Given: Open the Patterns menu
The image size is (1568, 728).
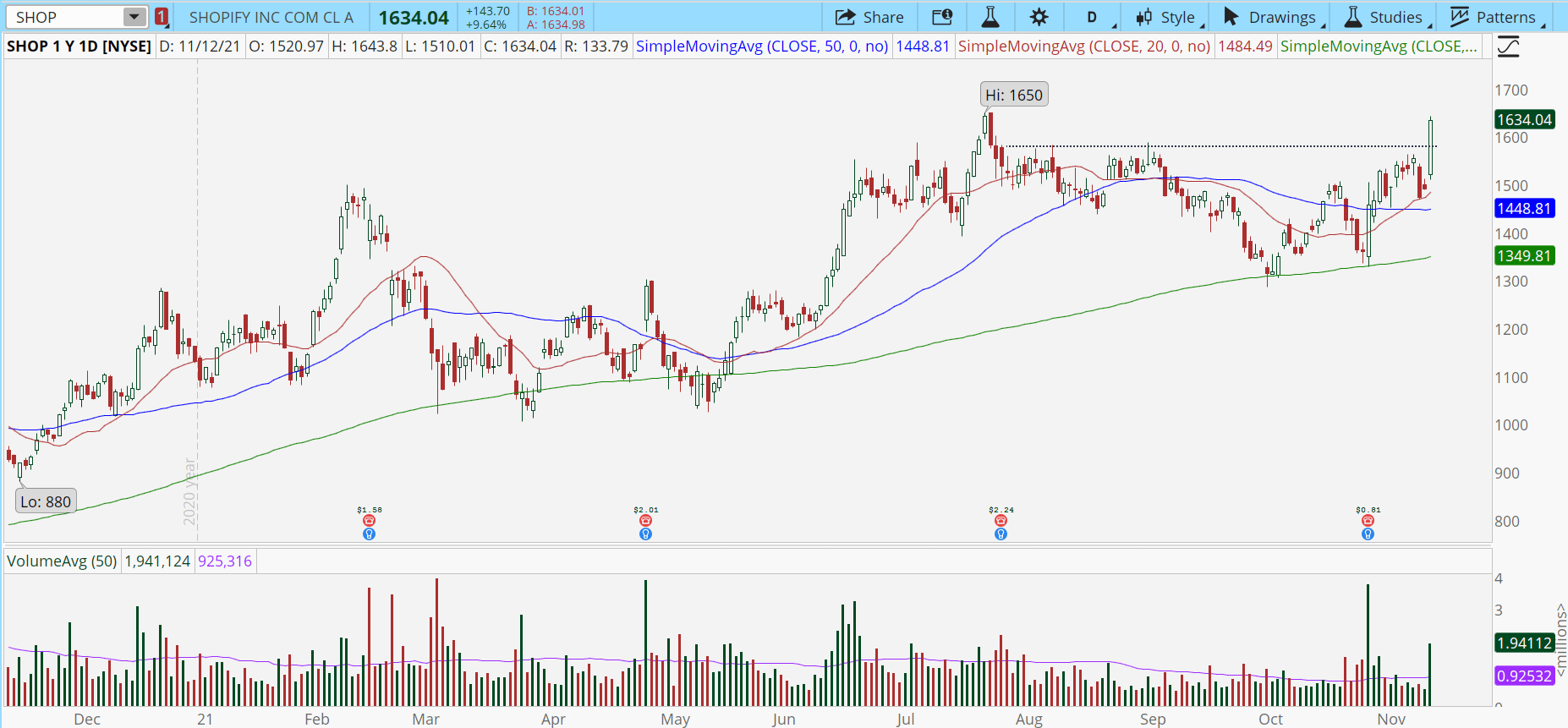Looking at the screenshot, I should pos(1497,17).
